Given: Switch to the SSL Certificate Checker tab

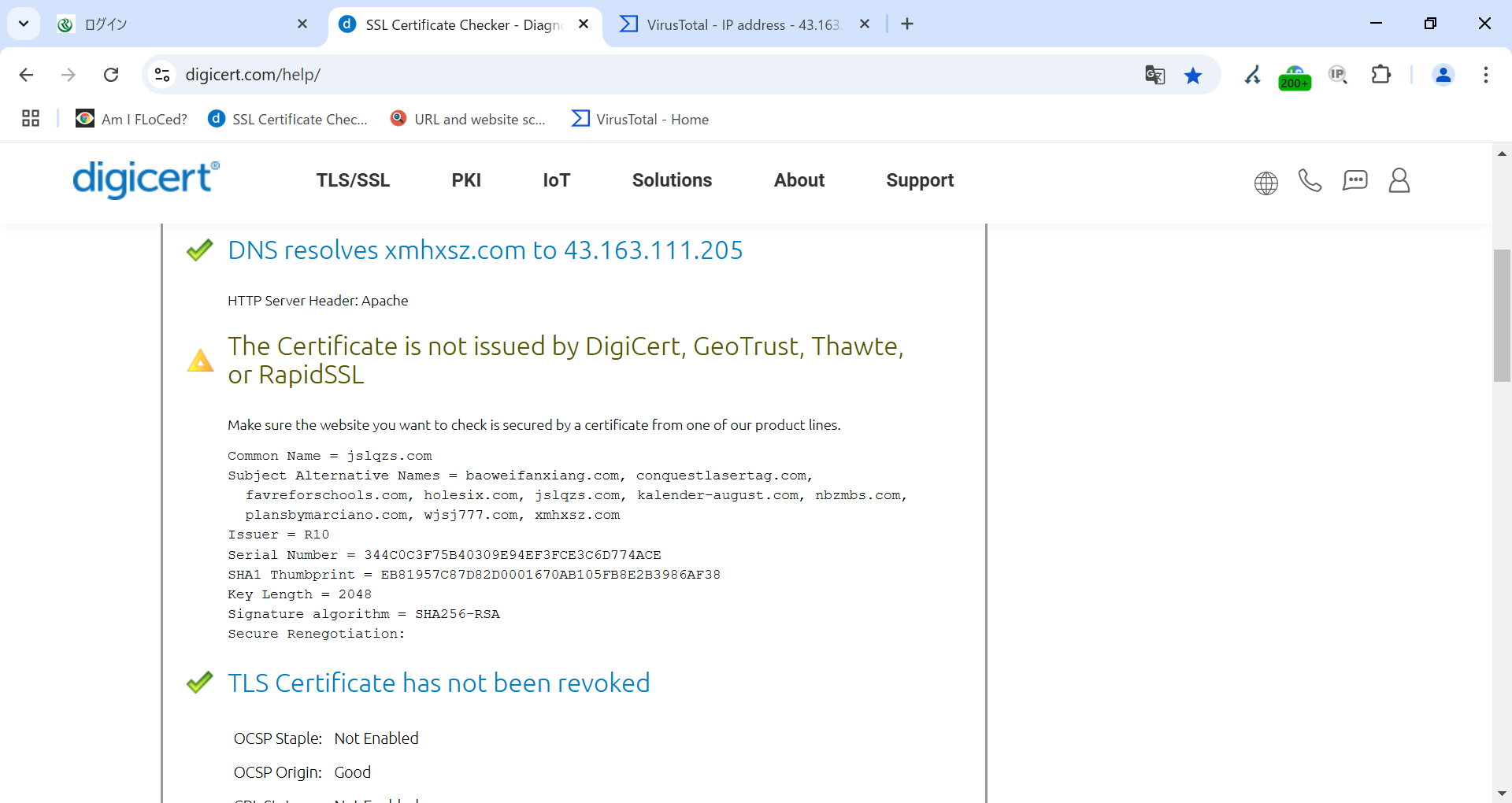Looking at the screenshot, I should 465,24.
